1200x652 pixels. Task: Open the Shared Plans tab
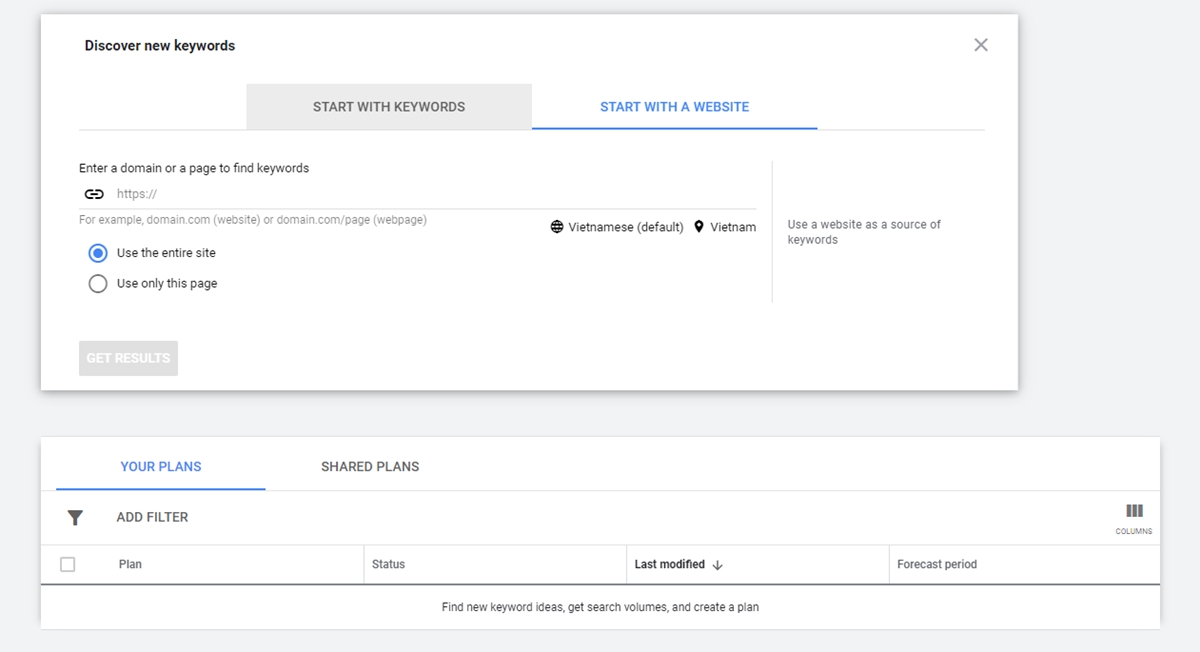(x=370, y=467)
